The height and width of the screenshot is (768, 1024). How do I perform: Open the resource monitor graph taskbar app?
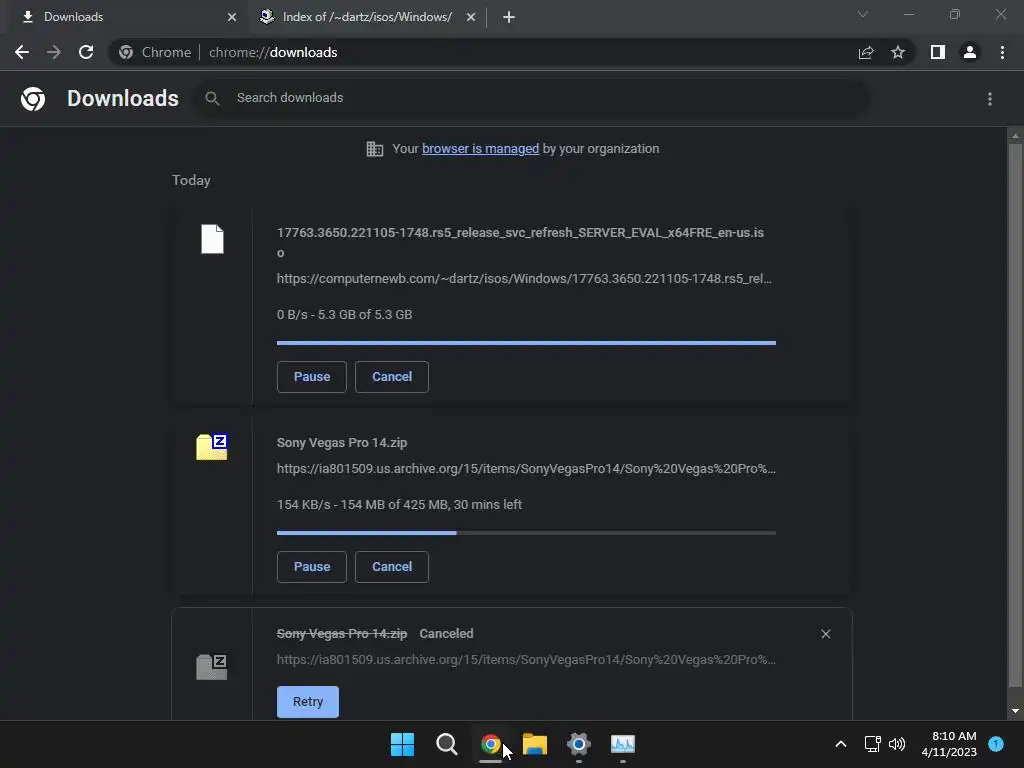pyautogui.click(x=623, y=744)
